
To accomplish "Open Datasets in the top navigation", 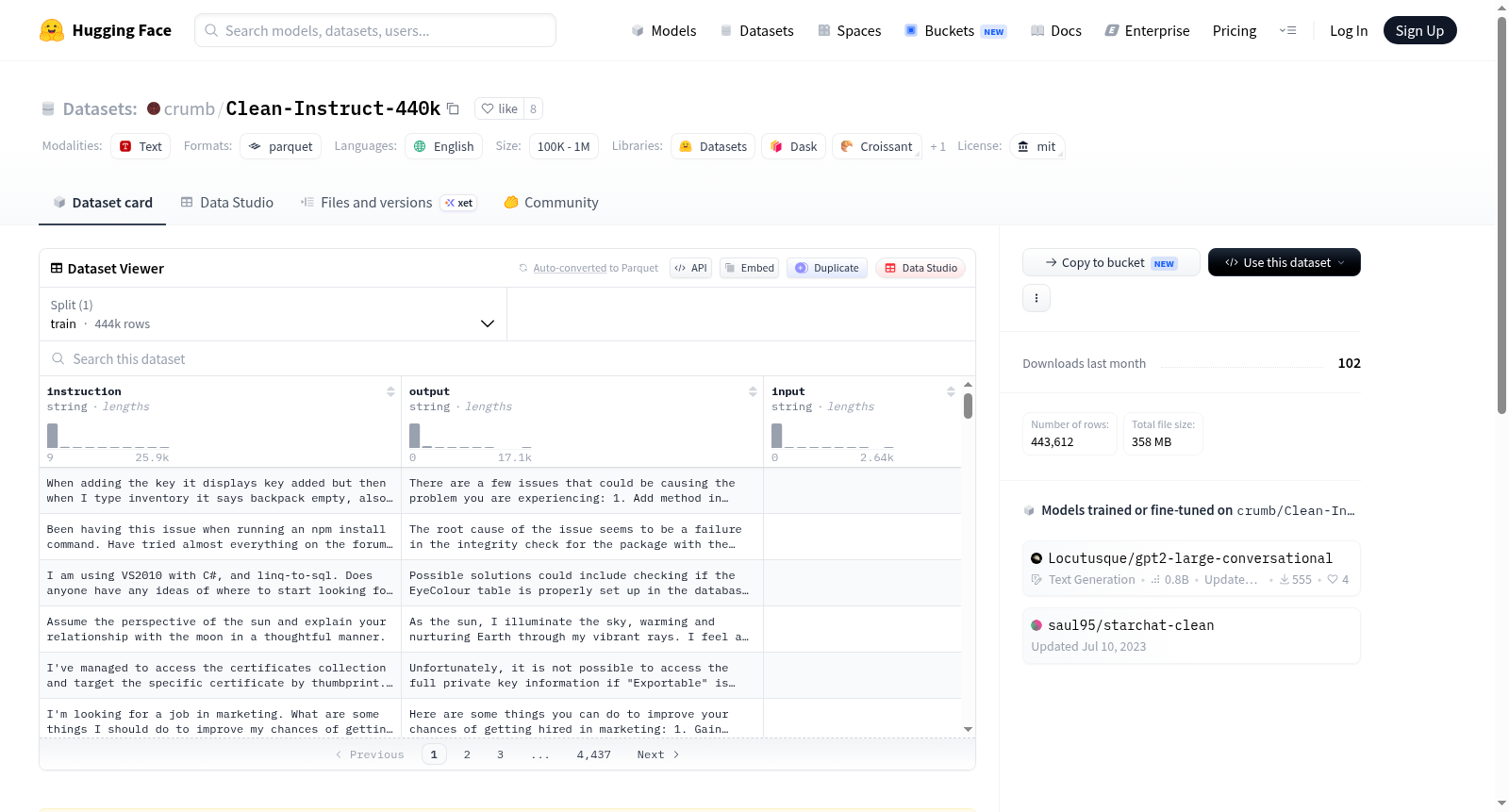I will (756, 30).
